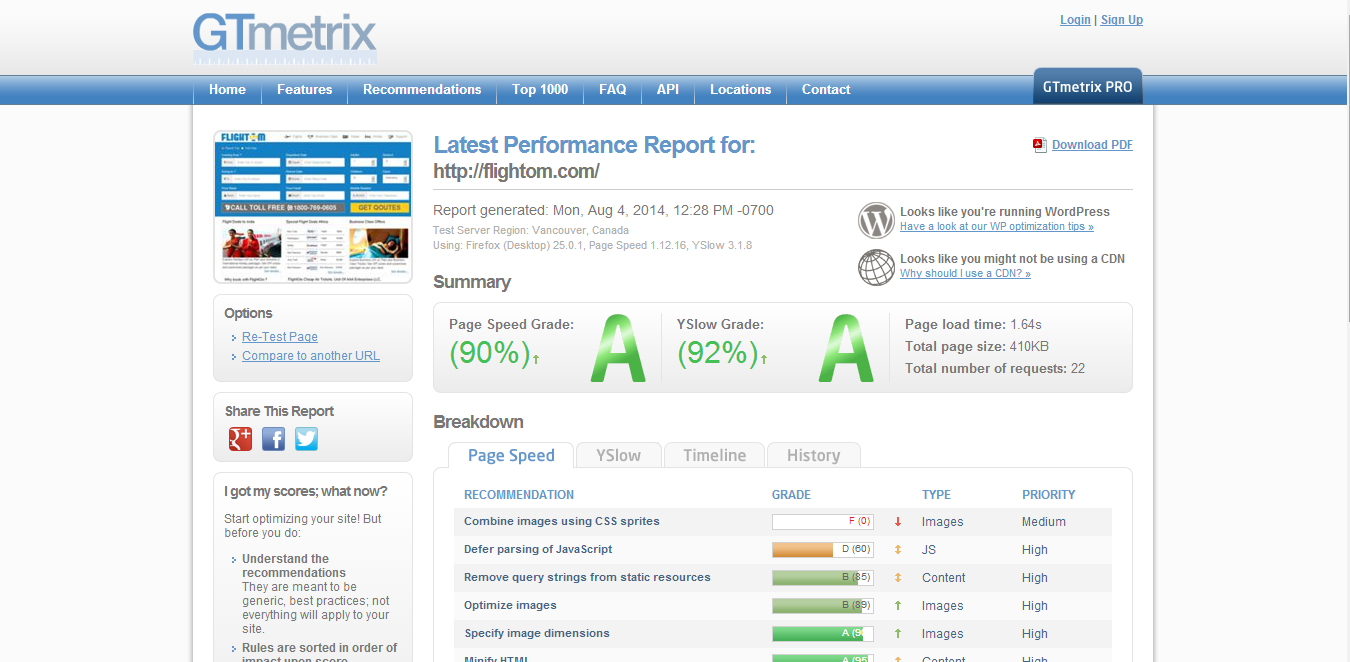Share report on Facebook
The image size is (1350, 662).
tap(273, 438)
